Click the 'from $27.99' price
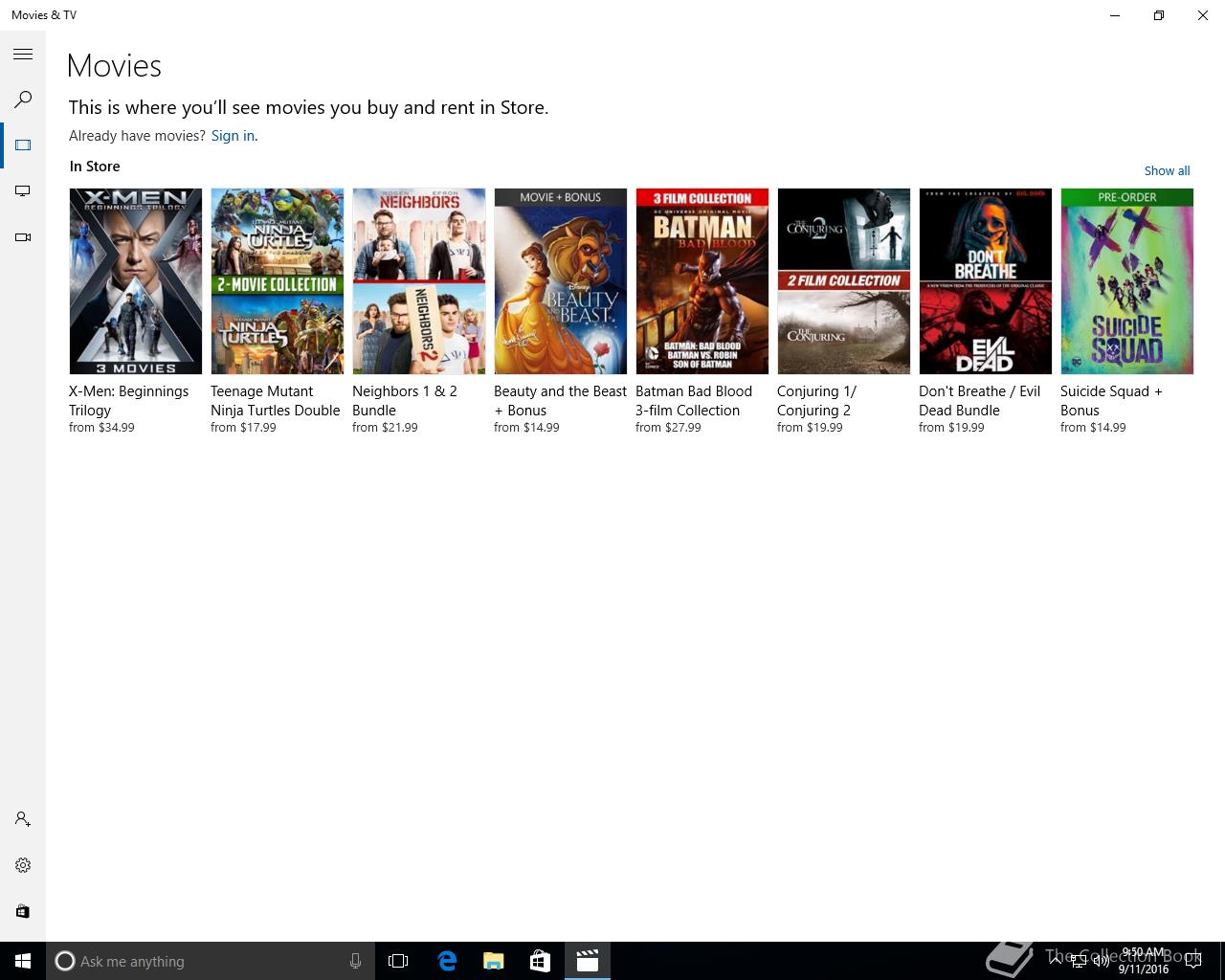This screenshot has height=980, width=1225. pos(668,428)
